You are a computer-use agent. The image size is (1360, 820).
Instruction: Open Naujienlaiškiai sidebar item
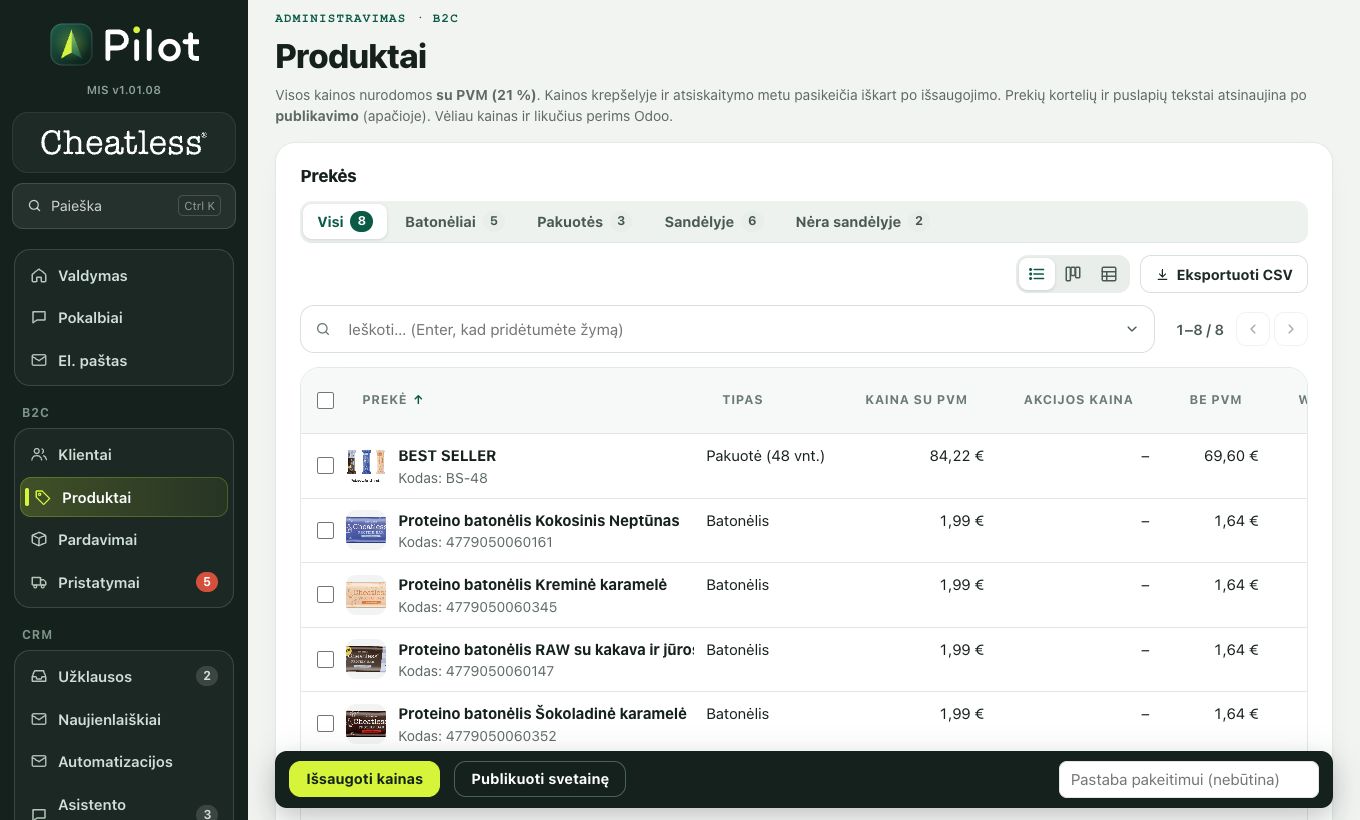click(x=124, y=720)
